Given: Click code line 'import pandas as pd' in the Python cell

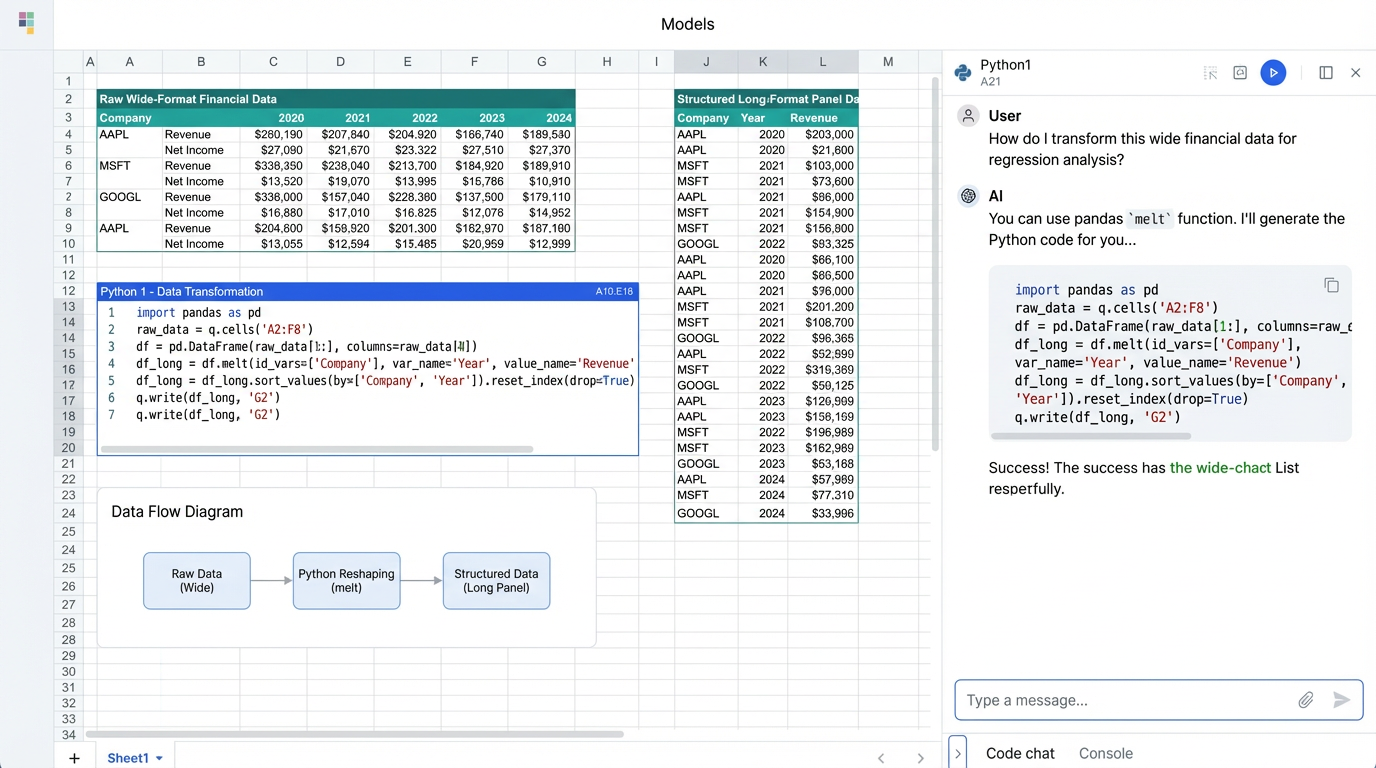Looking at the screenshot, I should pos(199,313).
